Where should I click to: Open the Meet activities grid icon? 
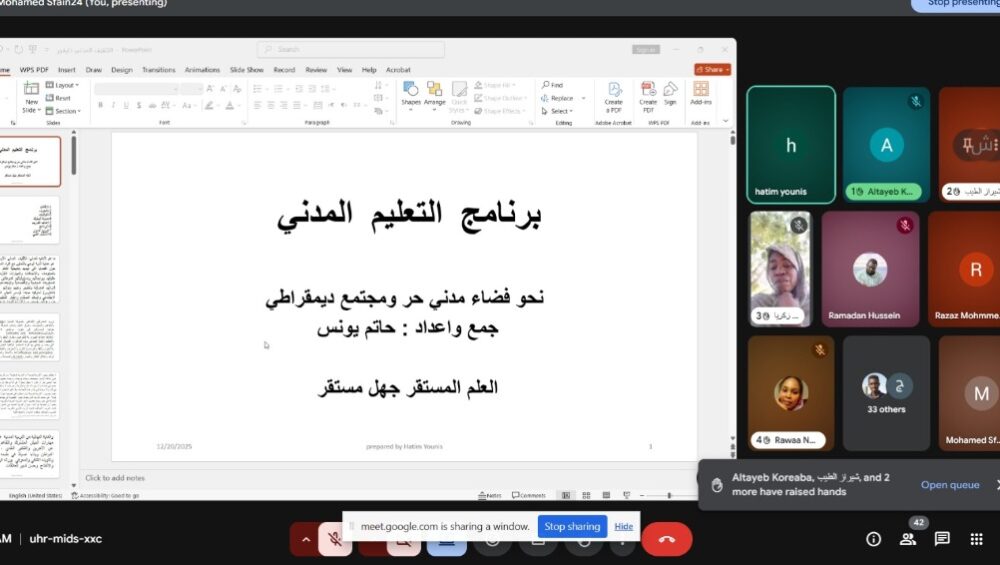[976, 539]
